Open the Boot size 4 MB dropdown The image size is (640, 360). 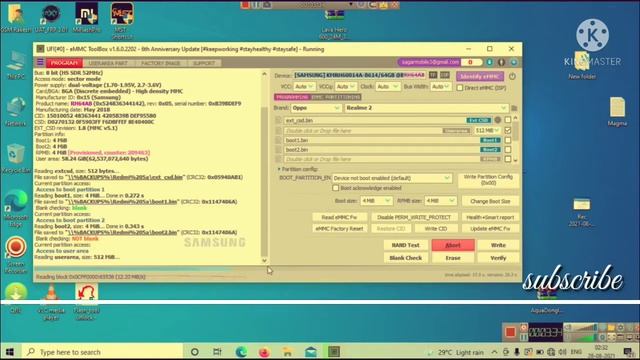pos(376,201)
